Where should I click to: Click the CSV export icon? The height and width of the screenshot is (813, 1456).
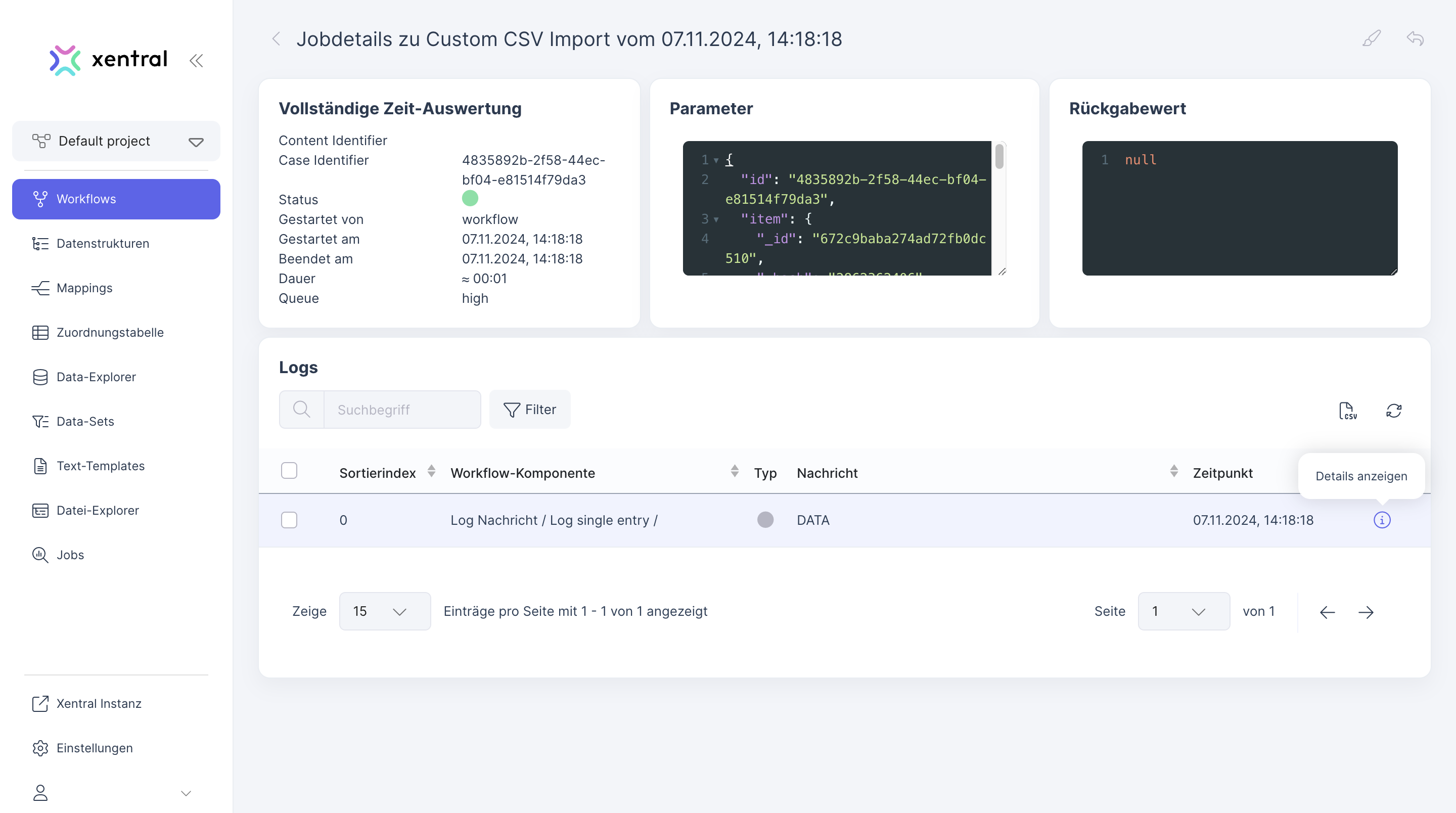point(1347,411)
